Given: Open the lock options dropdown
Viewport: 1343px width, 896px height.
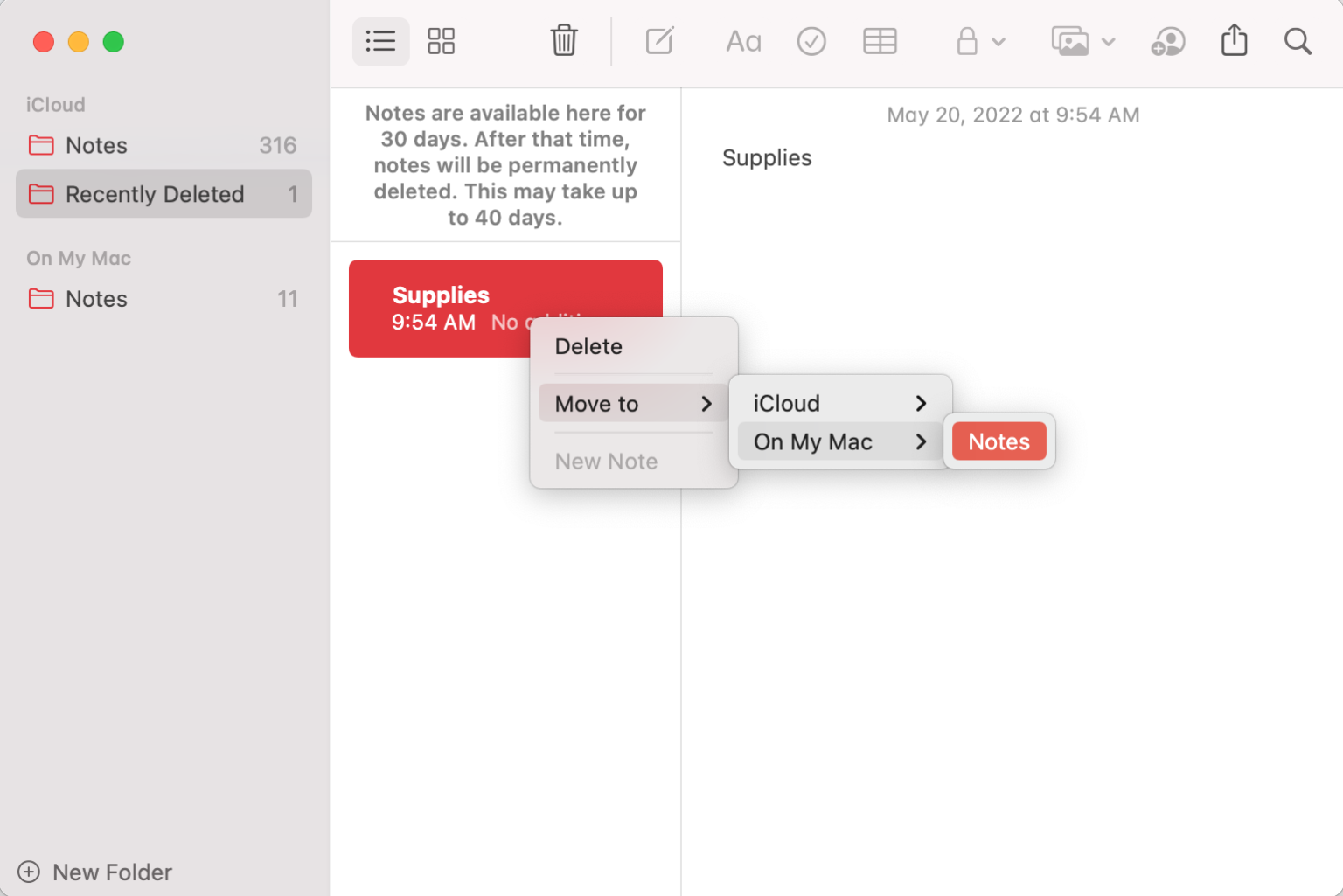Looking at the screenshot, I should (x=999, y=43).
